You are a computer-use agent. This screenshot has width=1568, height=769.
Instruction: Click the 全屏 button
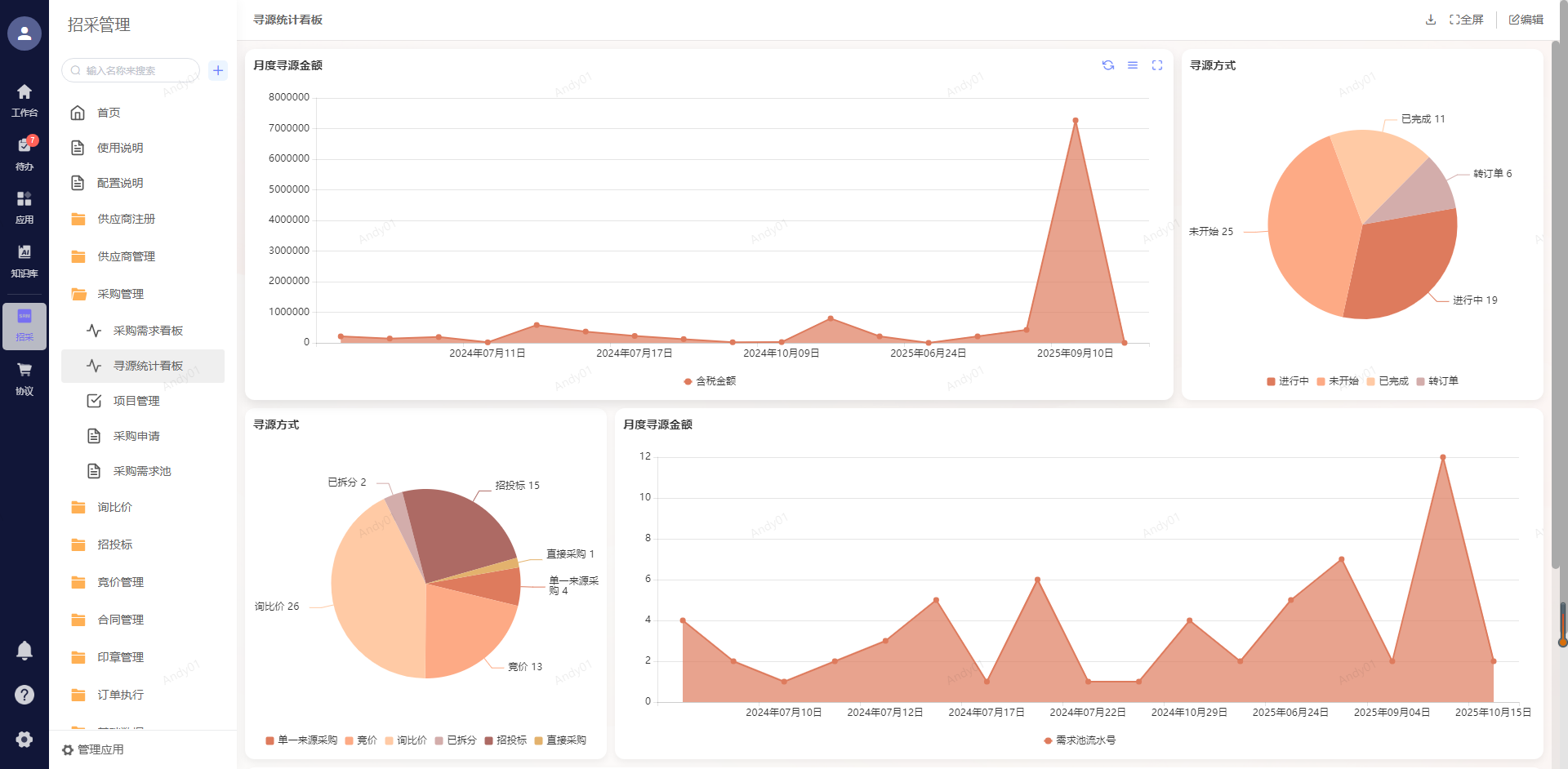pos(1467,20)
